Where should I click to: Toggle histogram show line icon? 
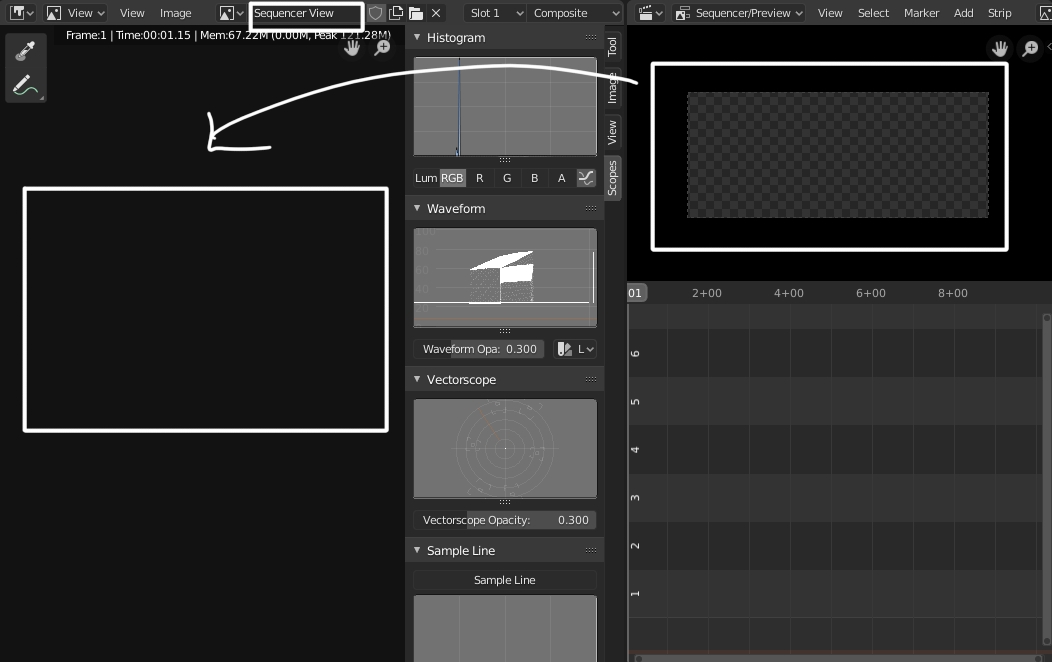click(x=586, y=178)
